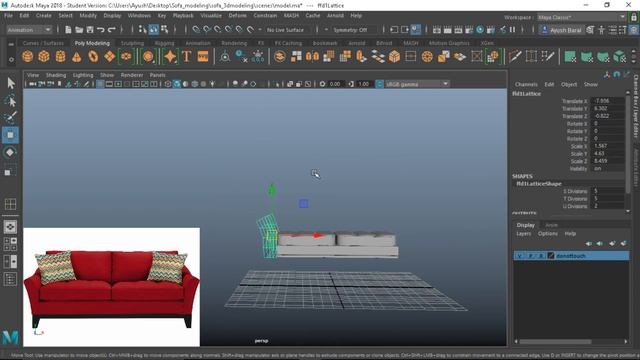Click the Translate X value field
The width and height of the screenshot is (640, 360).
[607, 101]
